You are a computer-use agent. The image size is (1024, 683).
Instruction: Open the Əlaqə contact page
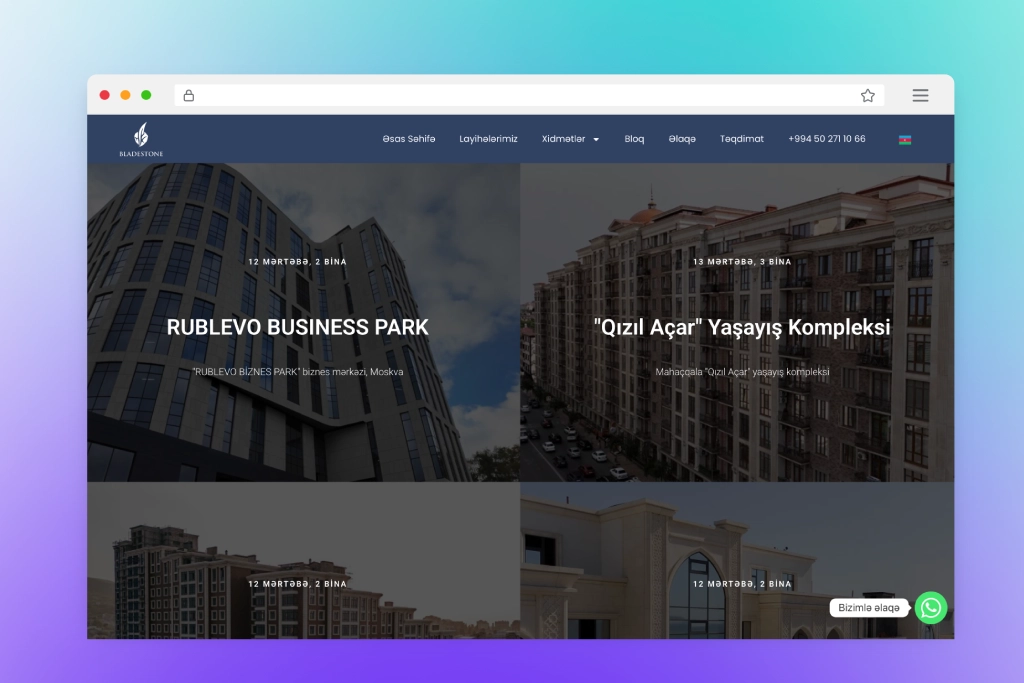click(682, 139)
